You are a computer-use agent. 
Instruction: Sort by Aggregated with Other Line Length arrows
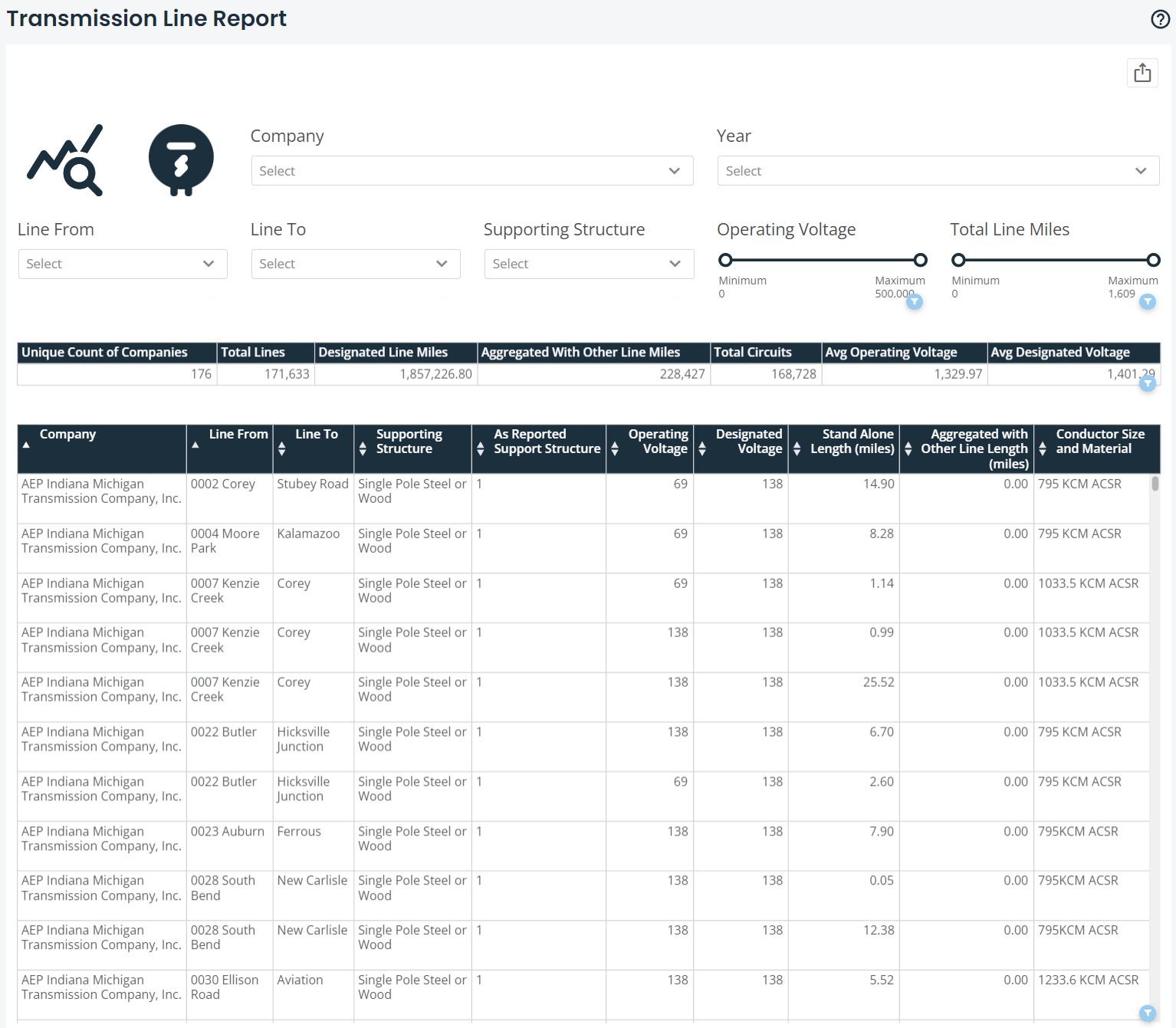(908, 449)
